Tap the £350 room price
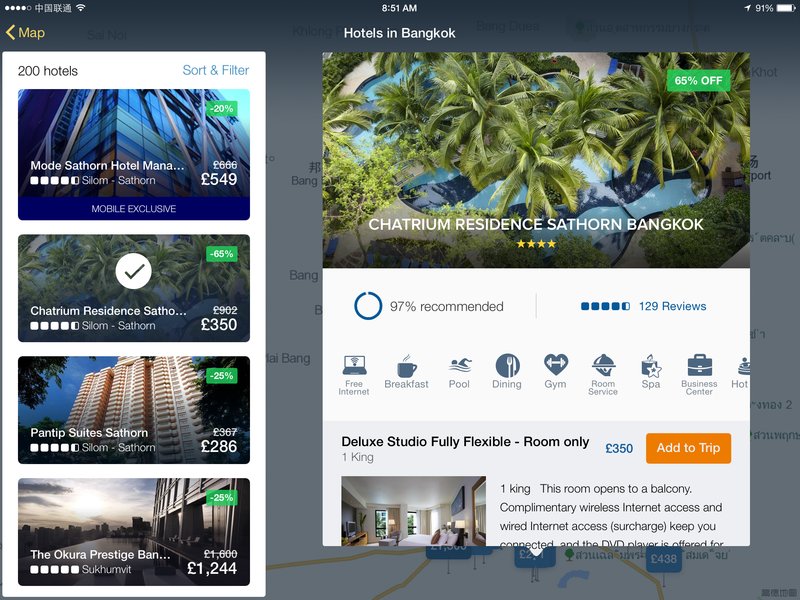This screenshot has height=600, width=800. tap(619, 448)
